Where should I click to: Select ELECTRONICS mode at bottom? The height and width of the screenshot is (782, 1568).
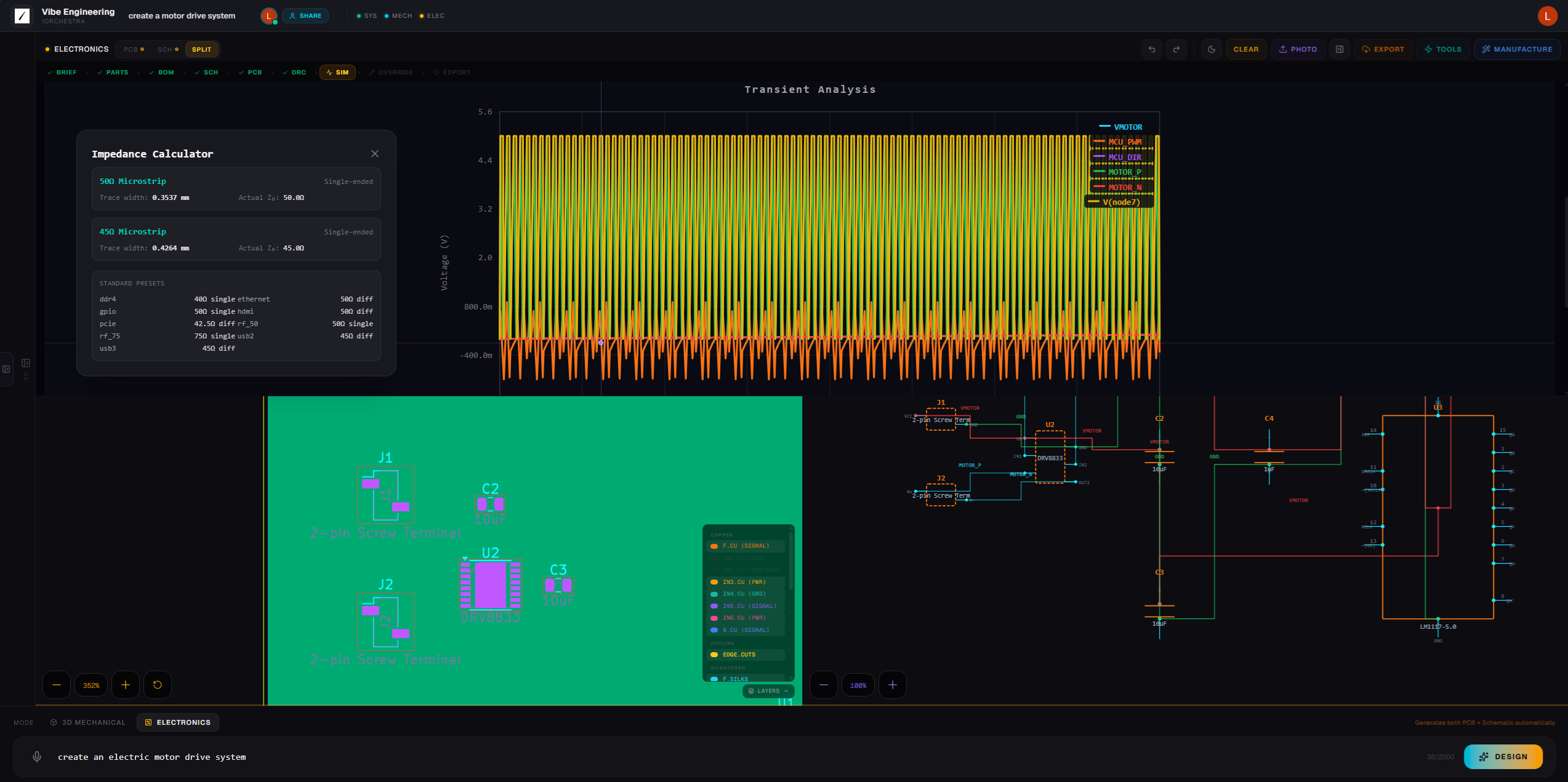tap(178, 722)
